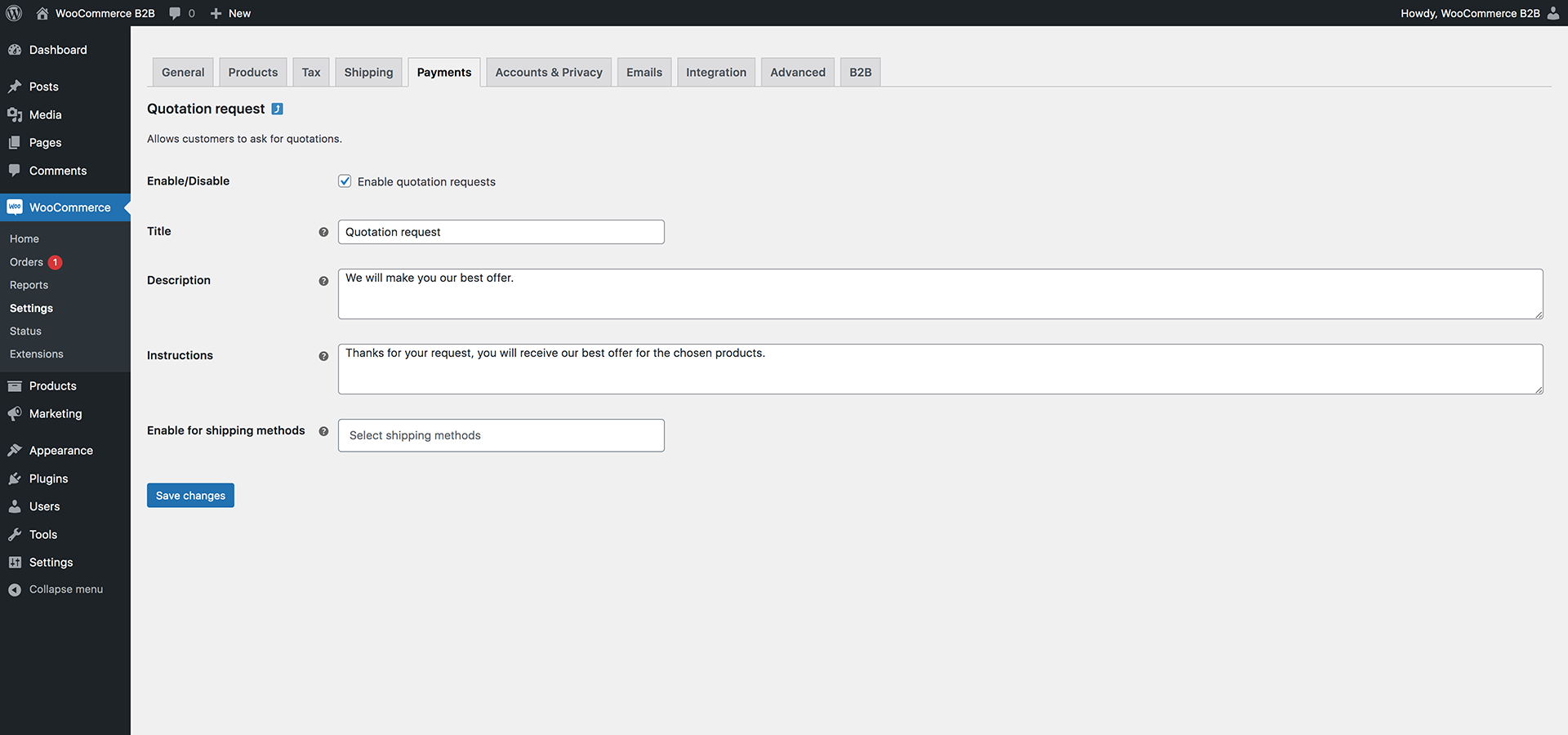Focus the Instructions textarea
This screenshot has height=735, width=1568.
941,369
